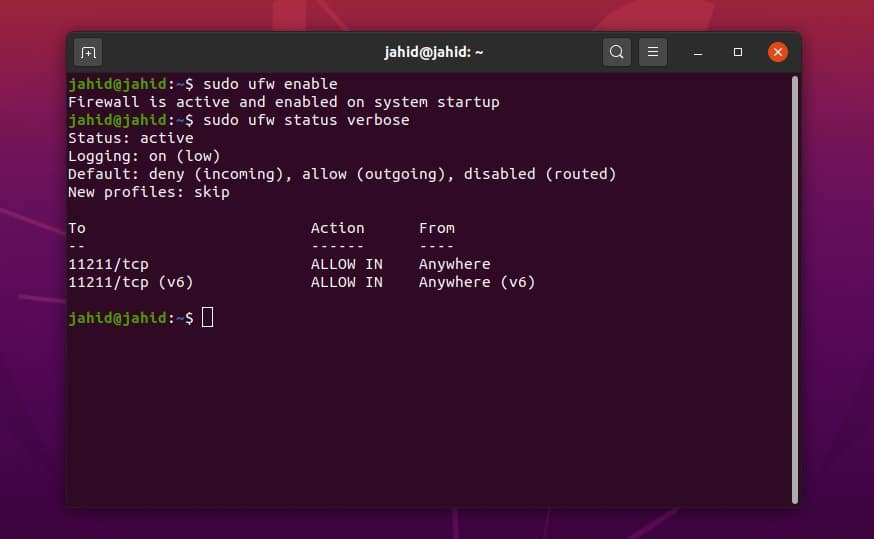Click the 'New profiles: skip' line
This screenshot has width=874, height=539.
(x=149, y=192)
